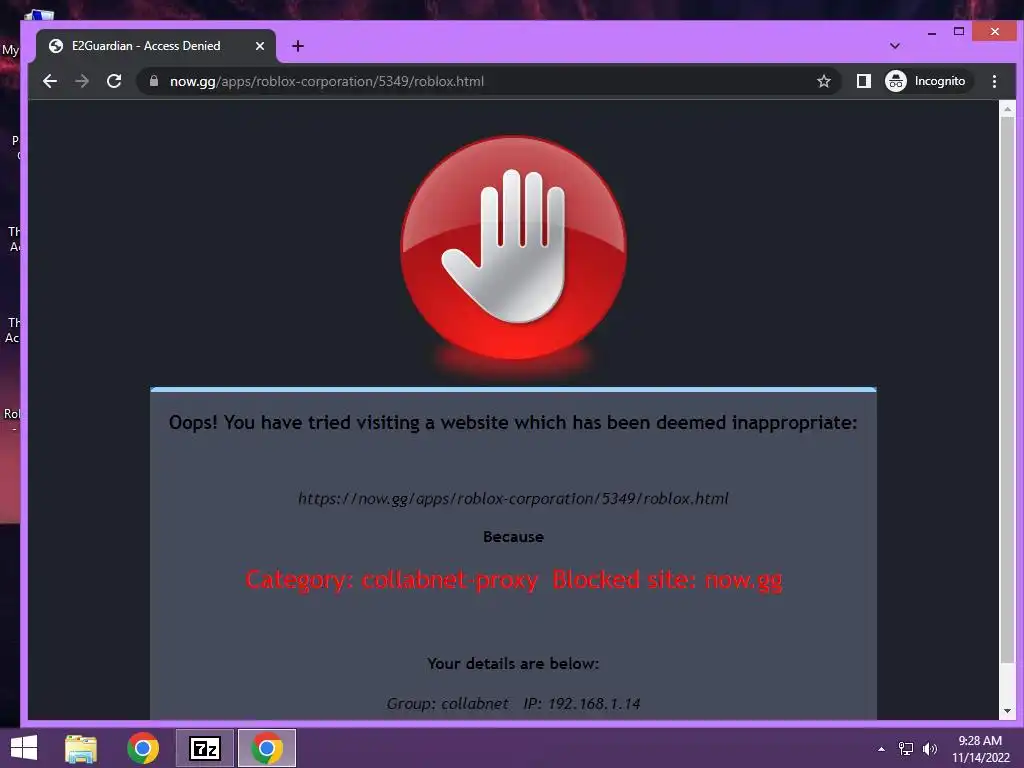The height and width of the screenshot is (768, 1024).
Task: Click the scrollbar up arrow
Action: click(x=1007, y=109)
